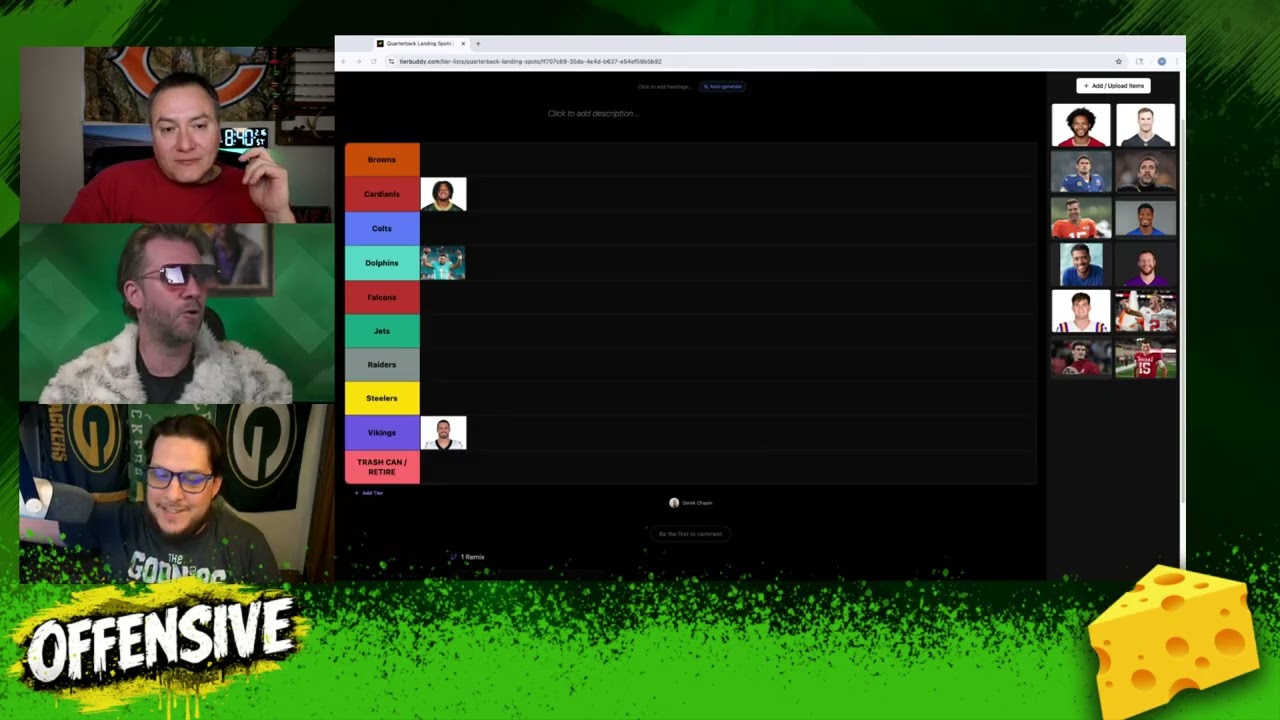The image size is (1280, 720).
Task: Pick the bearded player in purple jersey thumbnail
Action: click(1146, 265)
